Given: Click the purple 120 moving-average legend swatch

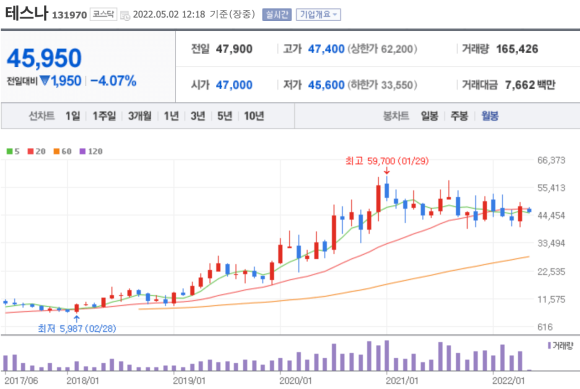Looking at the screenshot, I should 83,151.
